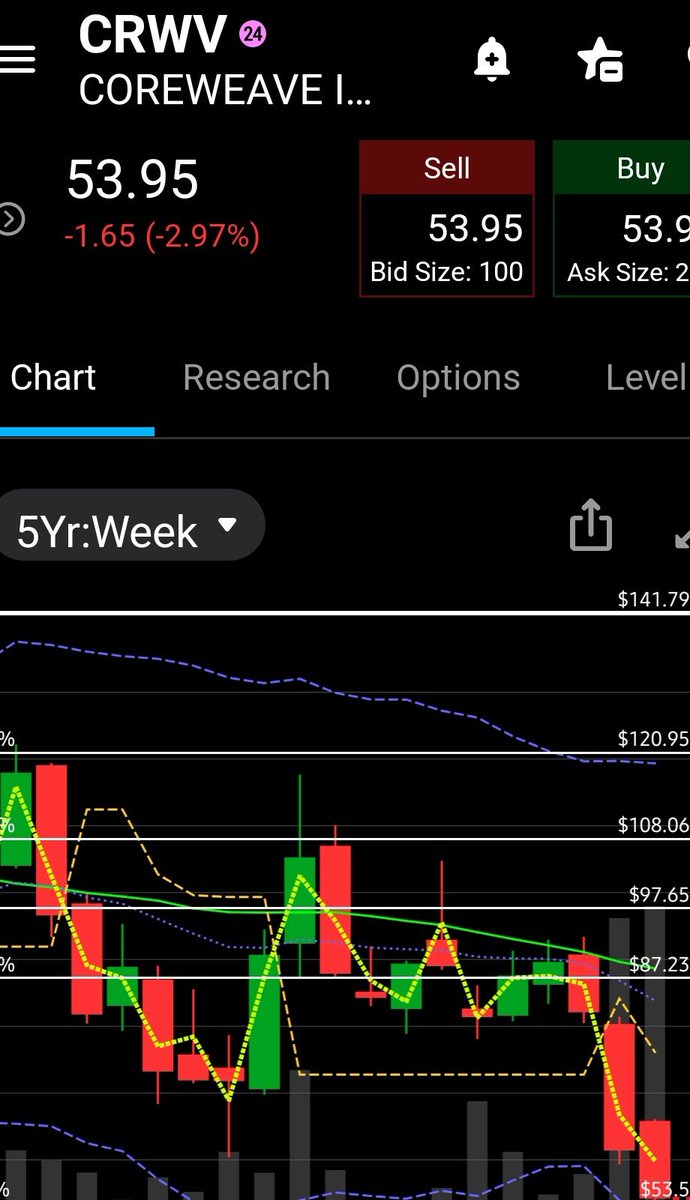The height and width of the screenshot is (1200, 690).
Task: Select the Chart tab
Action: coord(53,378)
